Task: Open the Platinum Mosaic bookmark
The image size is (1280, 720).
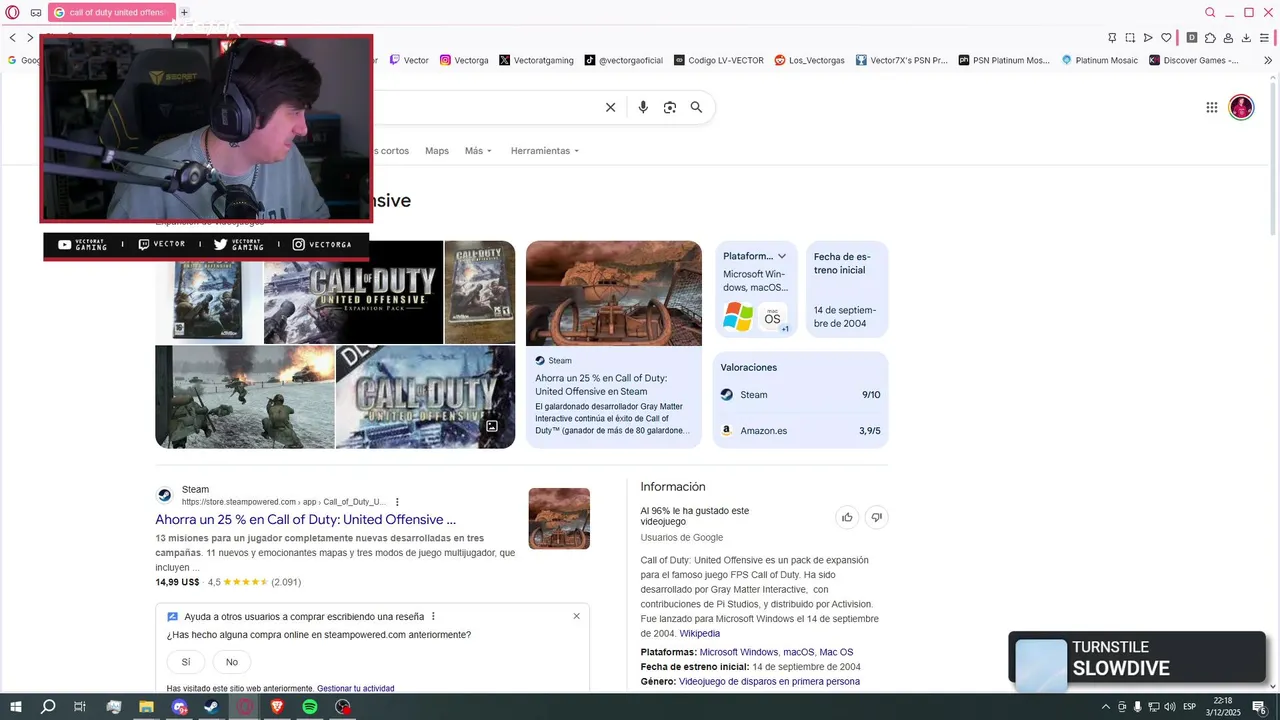Action: tap(1099, 60)
